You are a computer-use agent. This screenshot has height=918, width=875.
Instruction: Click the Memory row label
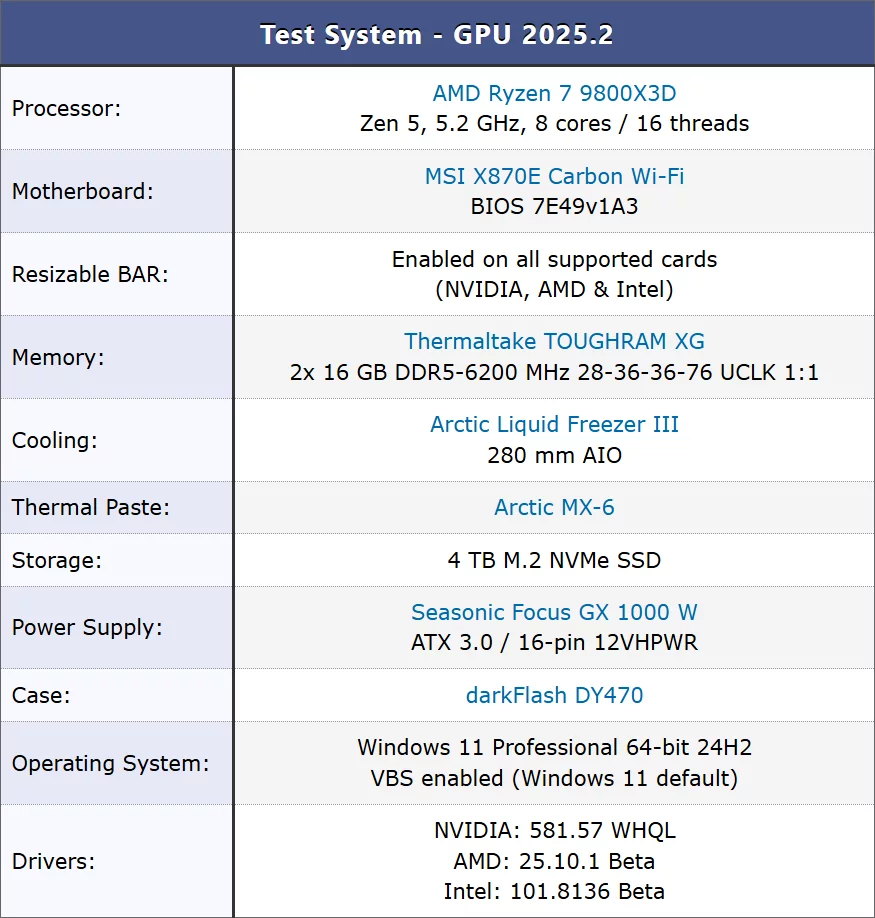57,357
